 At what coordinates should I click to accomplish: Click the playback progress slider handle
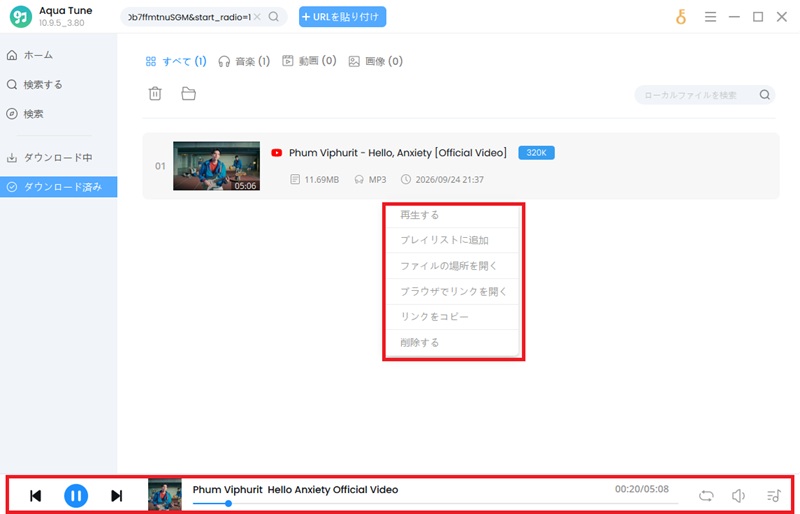[x=229, y=504]
